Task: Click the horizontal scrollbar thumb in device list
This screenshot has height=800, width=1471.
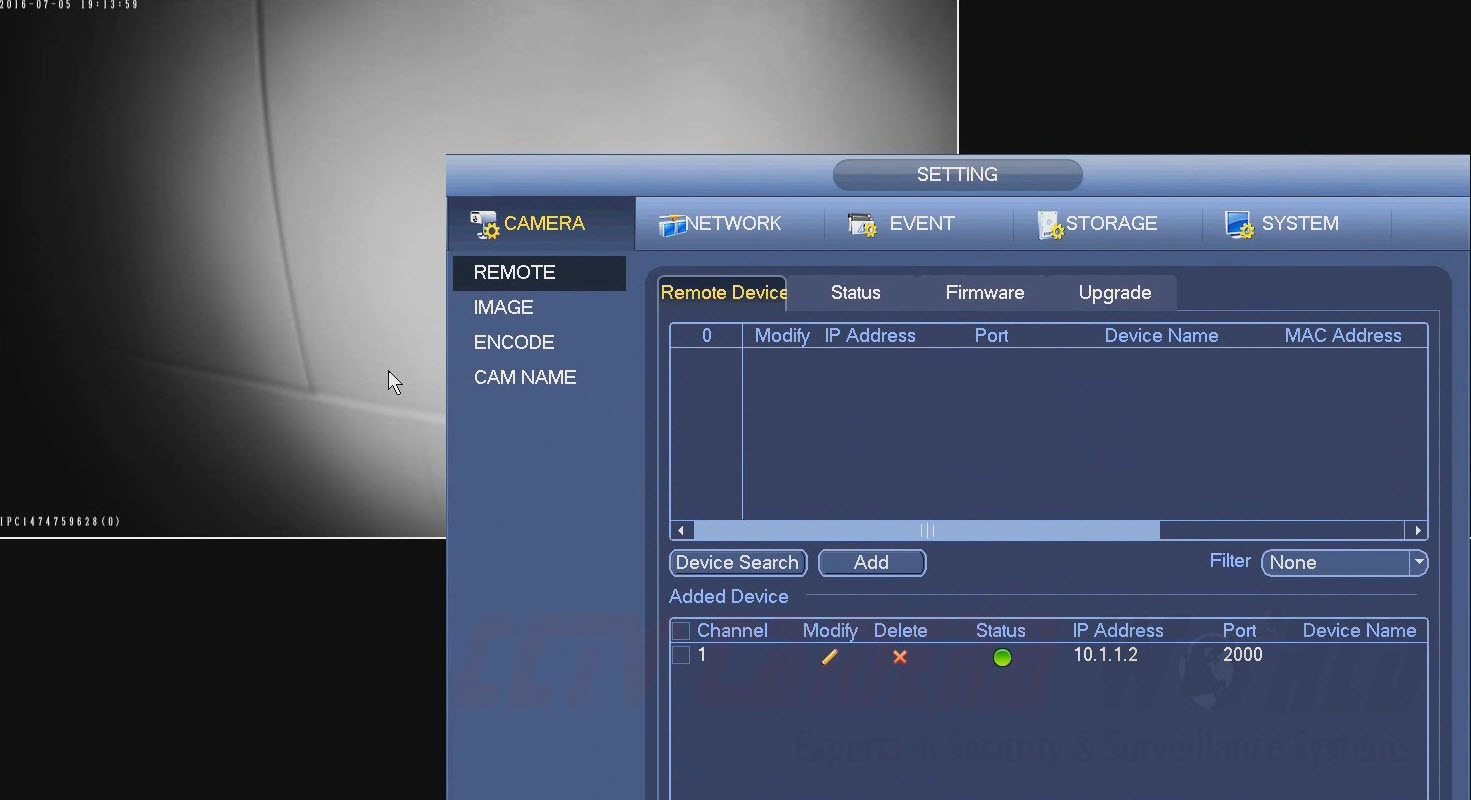Action: [x=926, y=530]
